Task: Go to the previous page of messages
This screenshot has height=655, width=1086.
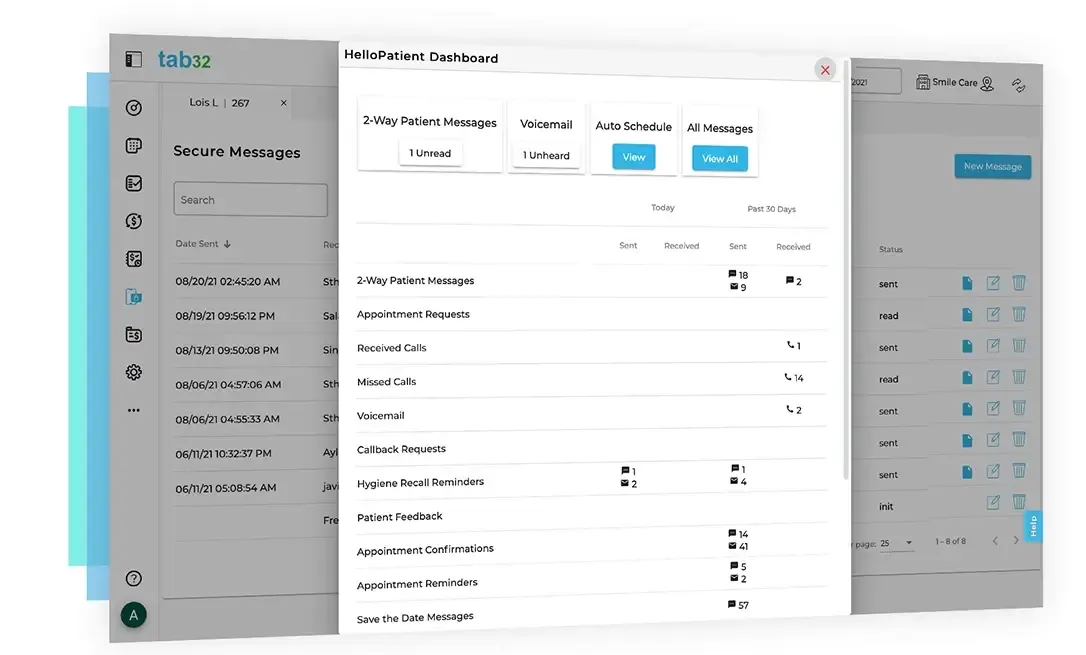Action: pyautogui.click(x=995, y=541)
